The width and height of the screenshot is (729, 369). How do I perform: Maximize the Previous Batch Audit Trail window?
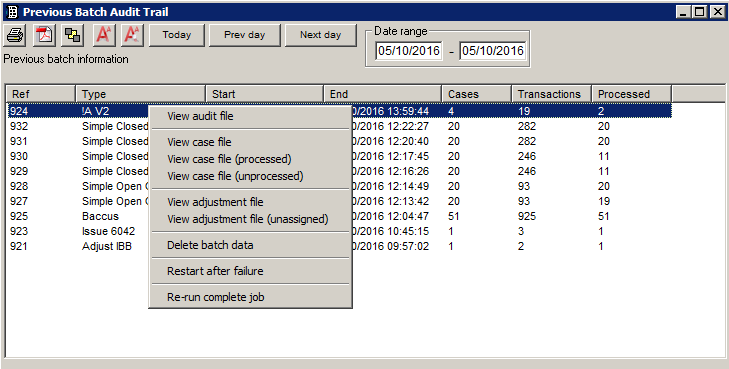pos(699,12)
